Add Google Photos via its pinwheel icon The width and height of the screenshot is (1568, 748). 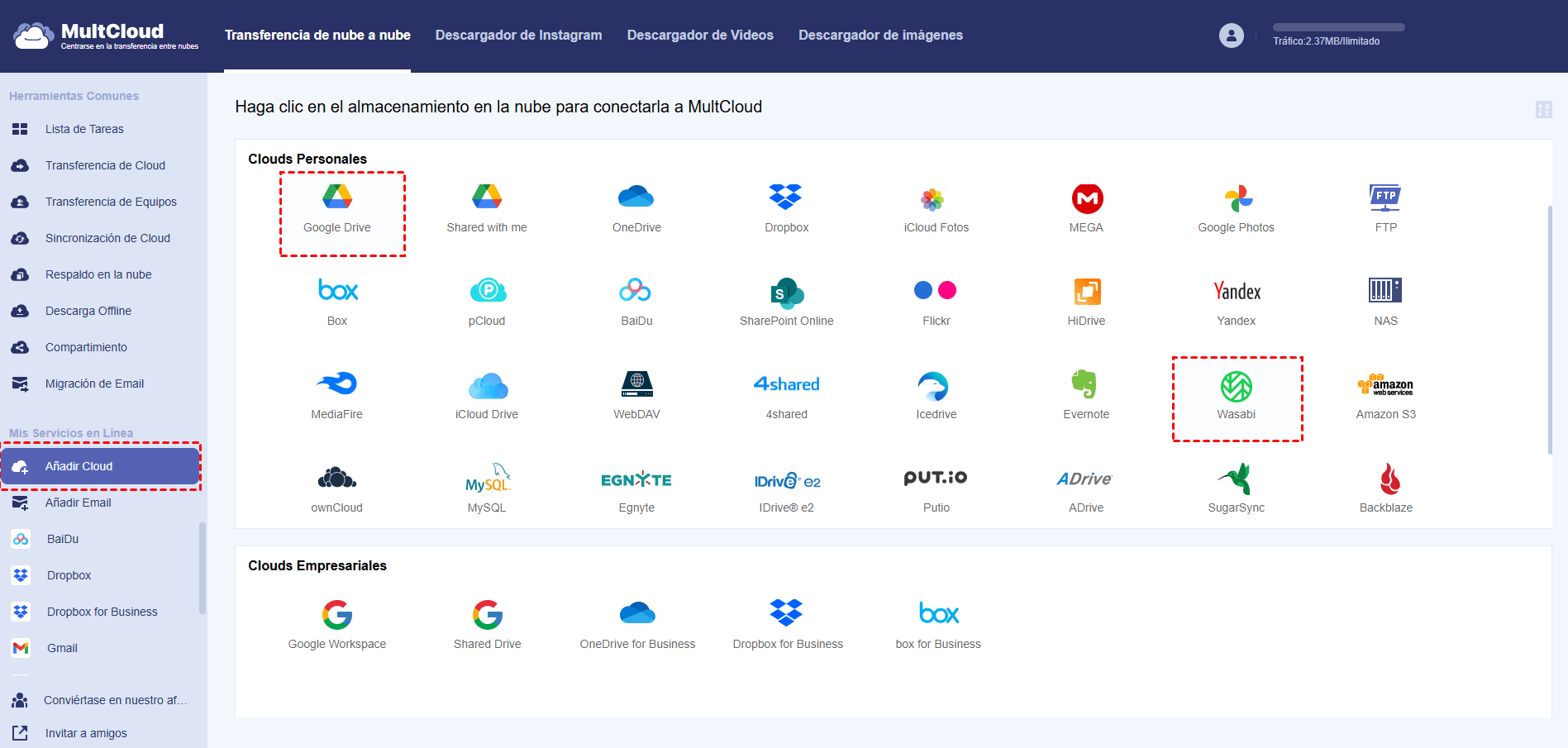coord(1238,198)
